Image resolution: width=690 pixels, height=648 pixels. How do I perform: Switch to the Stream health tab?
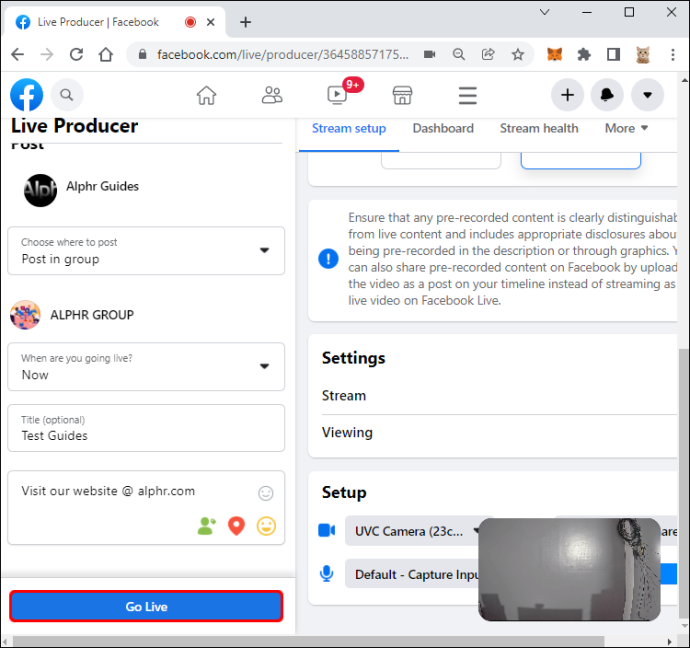(x=539, y=128)
